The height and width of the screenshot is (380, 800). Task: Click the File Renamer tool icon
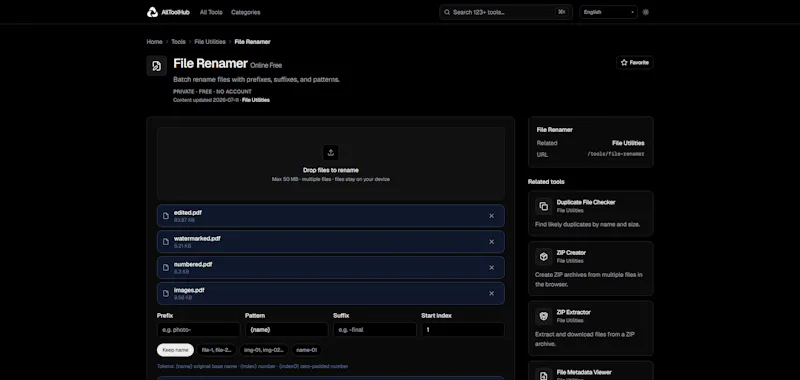tap(157, 66)
